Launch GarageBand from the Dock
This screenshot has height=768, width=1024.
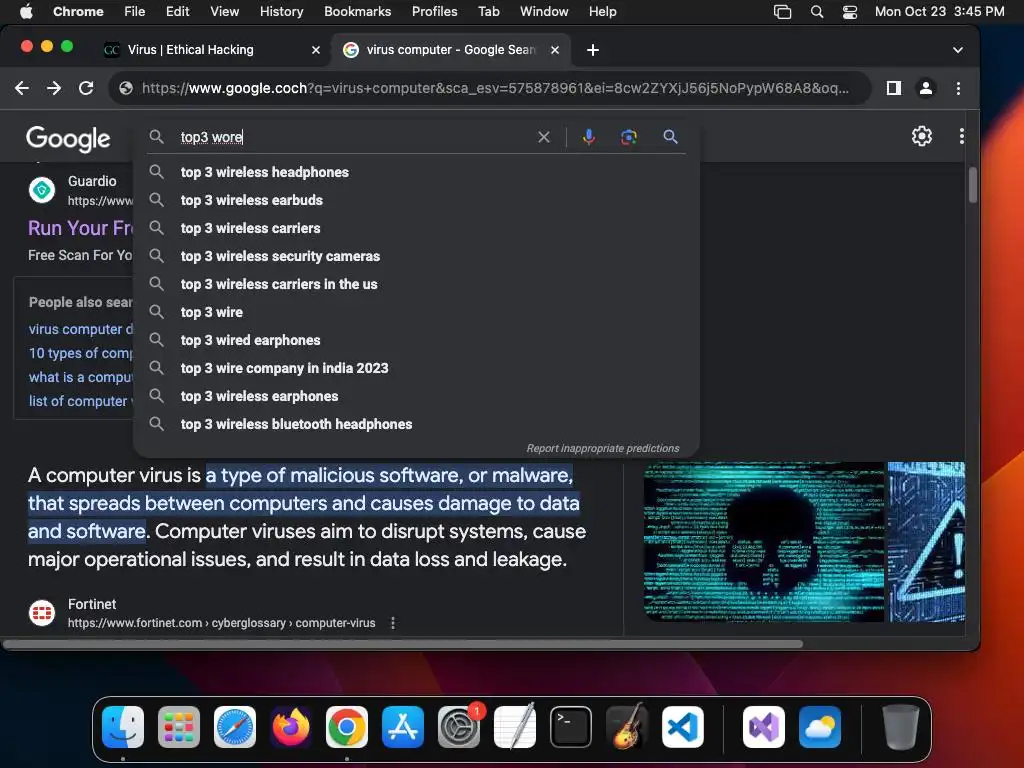[627, 727]
